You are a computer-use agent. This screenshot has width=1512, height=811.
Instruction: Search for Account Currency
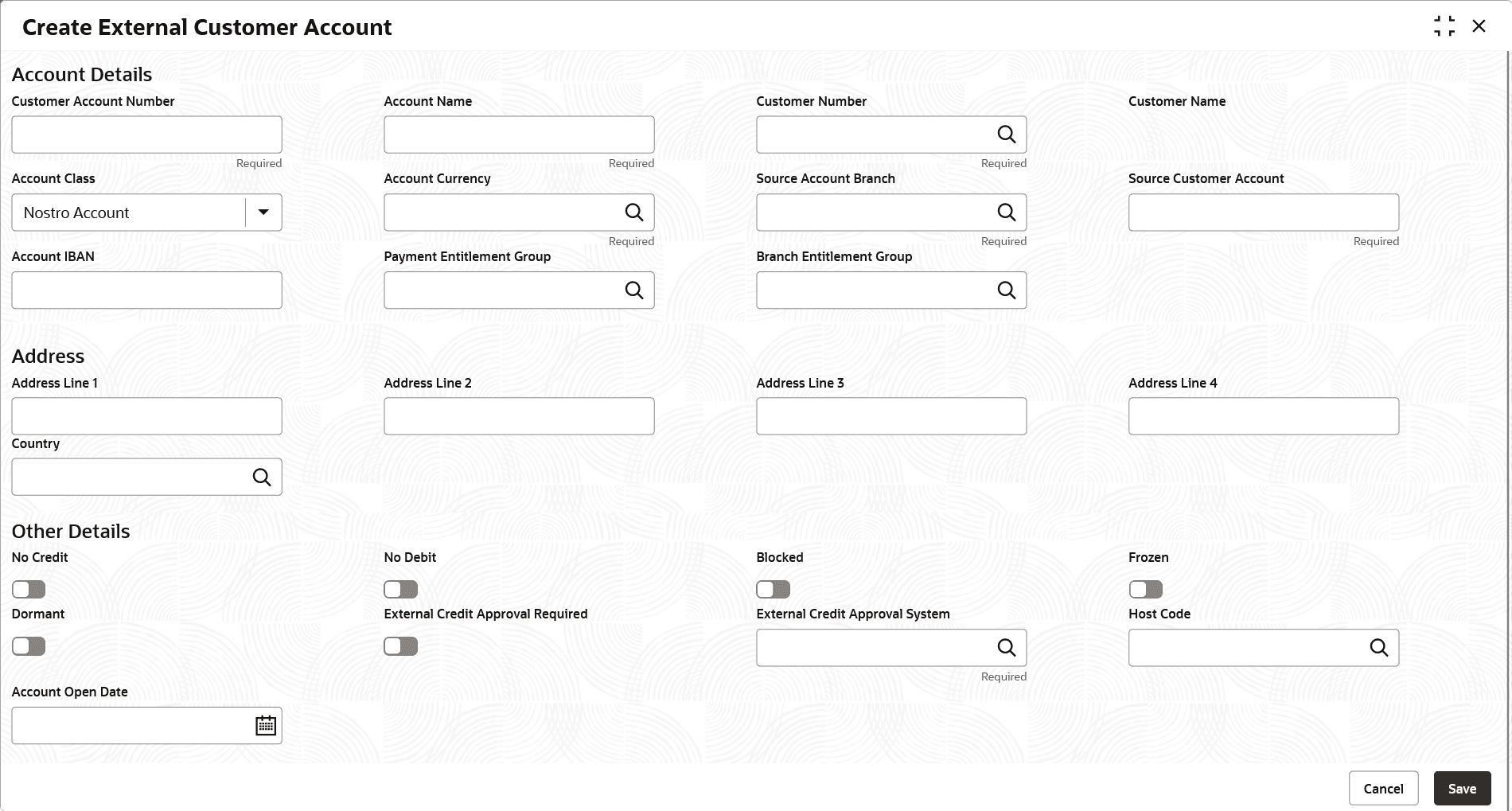click(x=633, y=212)
